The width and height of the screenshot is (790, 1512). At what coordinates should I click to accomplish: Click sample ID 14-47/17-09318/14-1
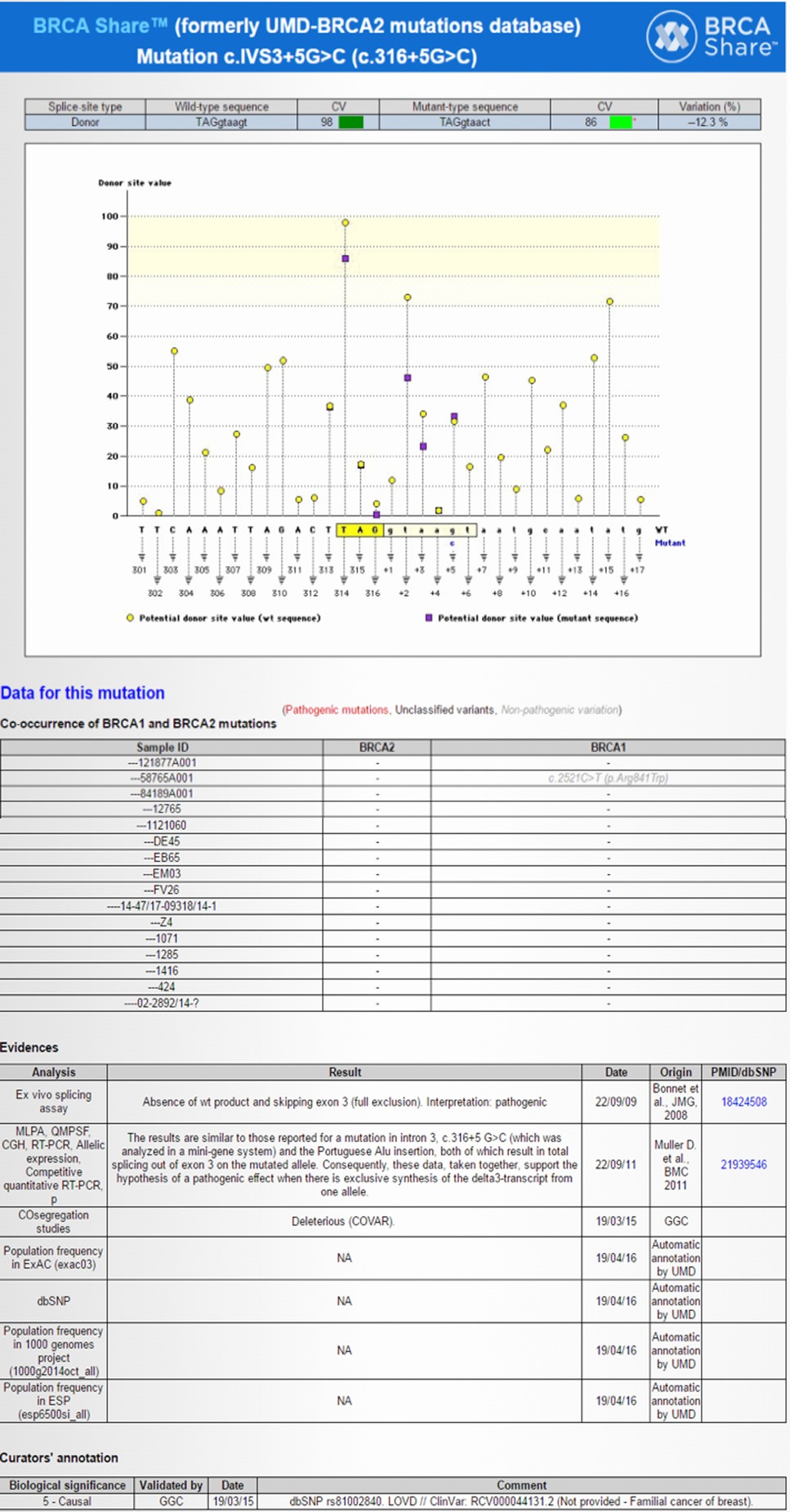[163, 907]
